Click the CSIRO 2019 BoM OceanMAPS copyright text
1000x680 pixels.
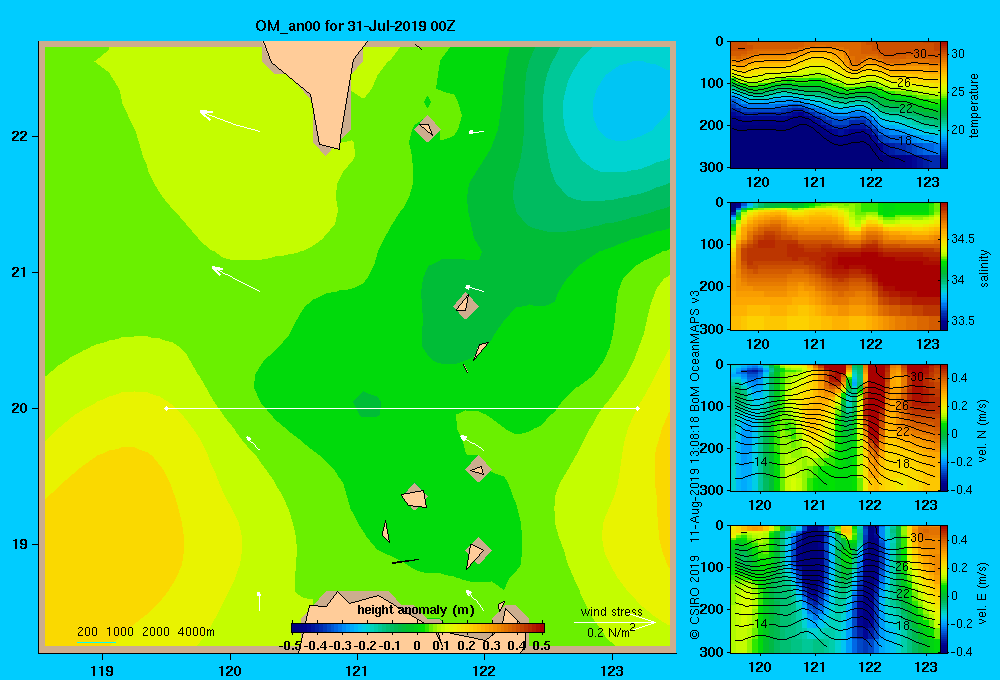[695, 464]
